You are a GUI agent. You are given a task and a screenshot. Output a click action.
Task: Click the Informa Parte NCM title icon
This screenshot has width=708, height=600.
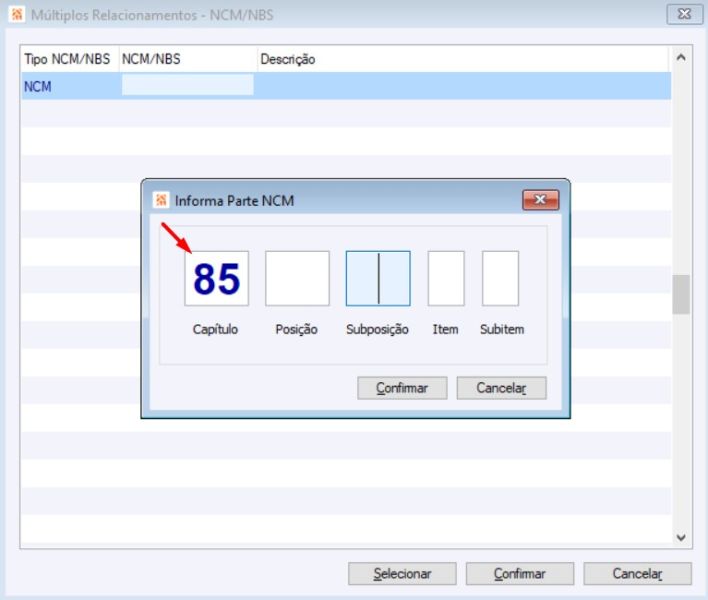coord(161,200)
